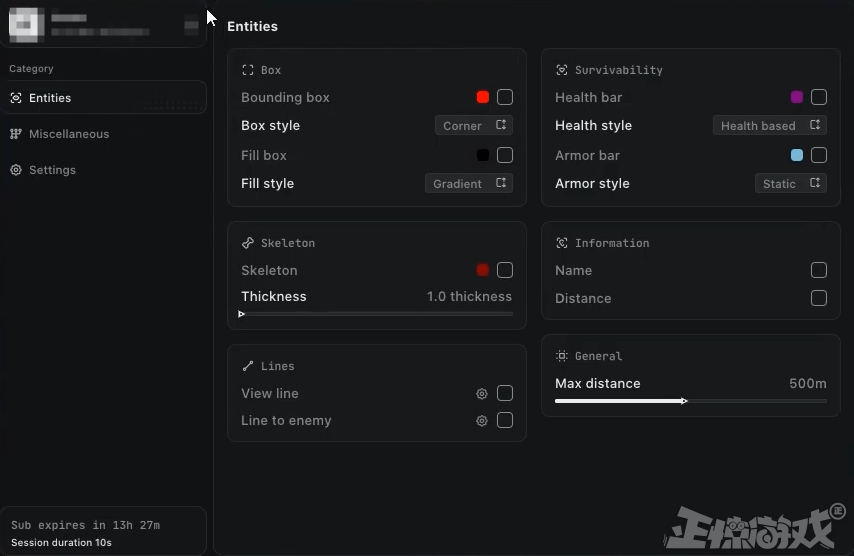
Task: Enable the Name information checkbox
Action: 819,270
